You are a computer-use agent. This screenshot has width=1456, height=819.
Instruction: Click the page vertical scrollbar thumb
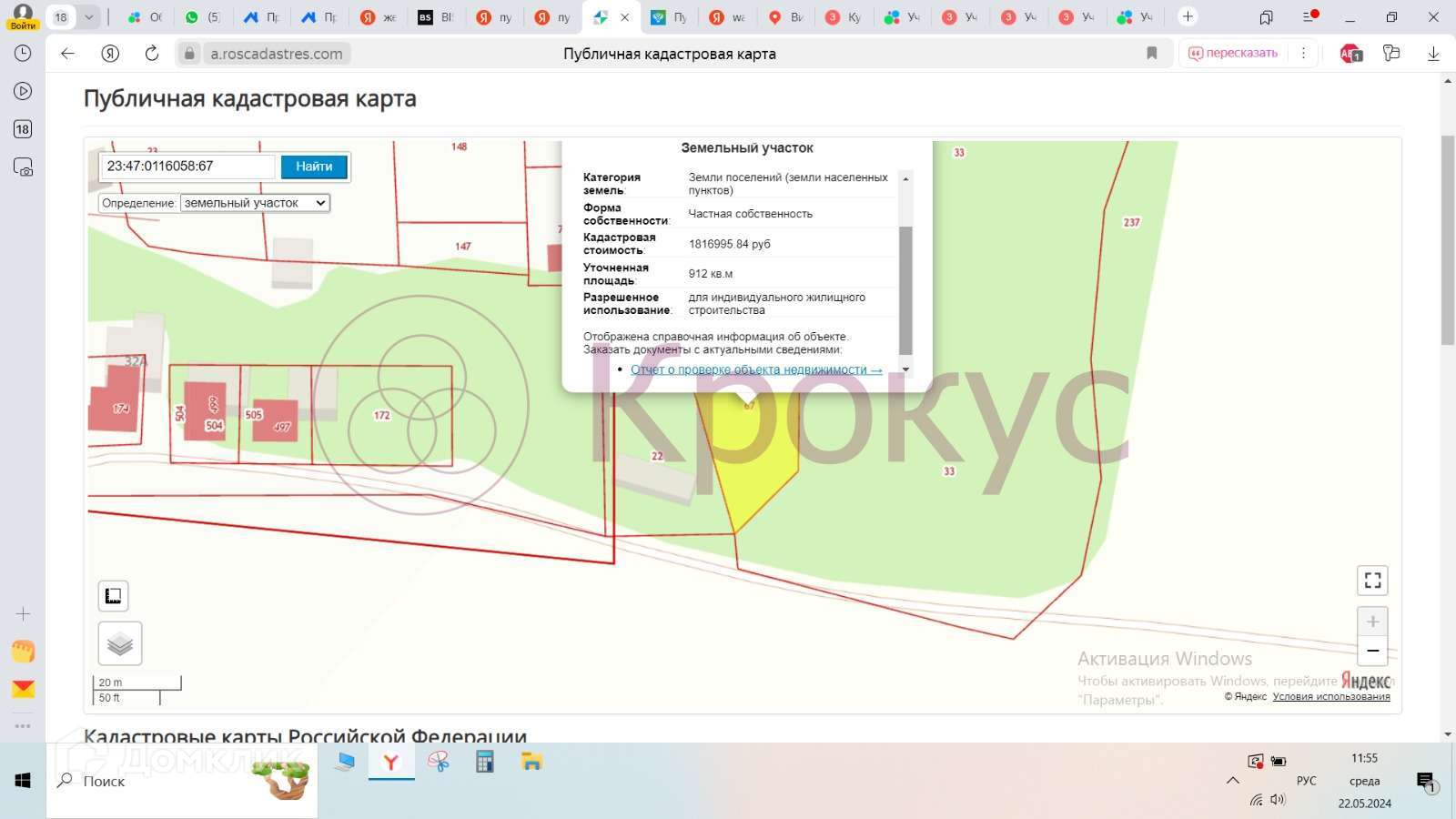1448,239
